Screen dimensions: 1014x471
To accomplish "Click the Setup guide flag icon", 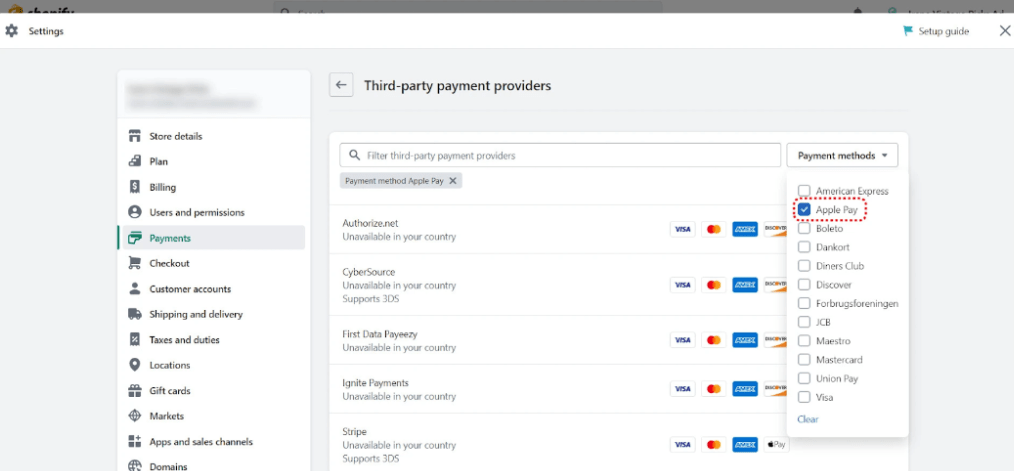I will [x=908, y=31].
